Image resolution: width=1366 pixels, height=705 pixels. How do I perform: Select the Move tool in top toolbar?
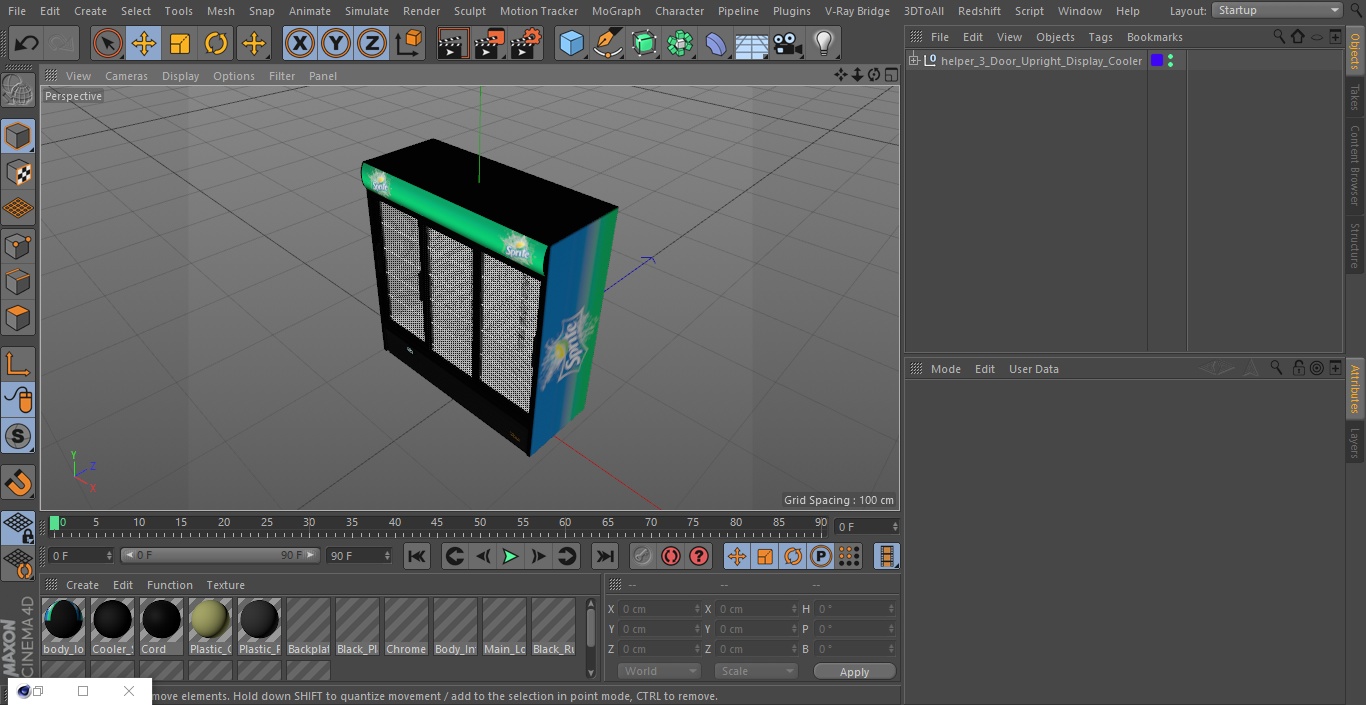coord(144,43)
